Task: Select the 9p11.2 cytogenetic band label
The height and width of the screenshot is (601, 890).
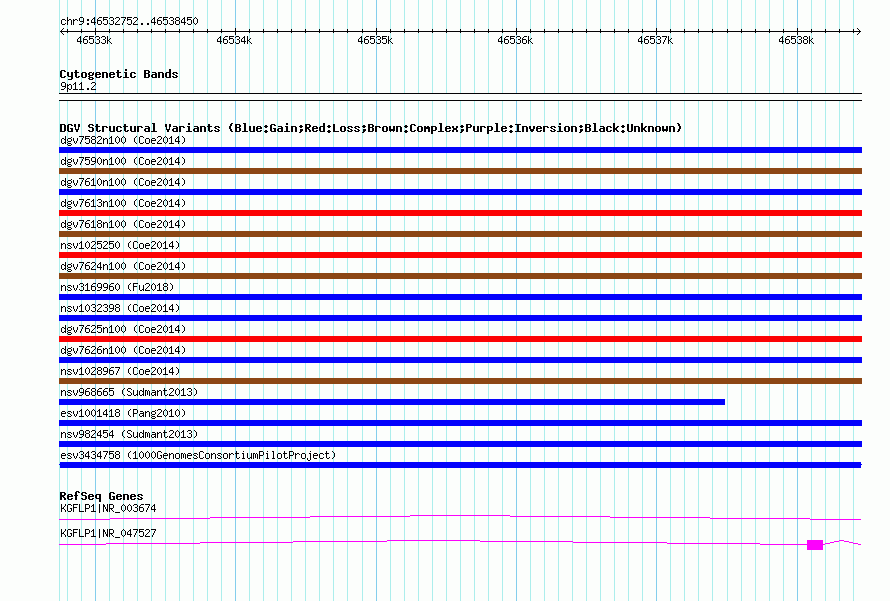Action: 78,86
